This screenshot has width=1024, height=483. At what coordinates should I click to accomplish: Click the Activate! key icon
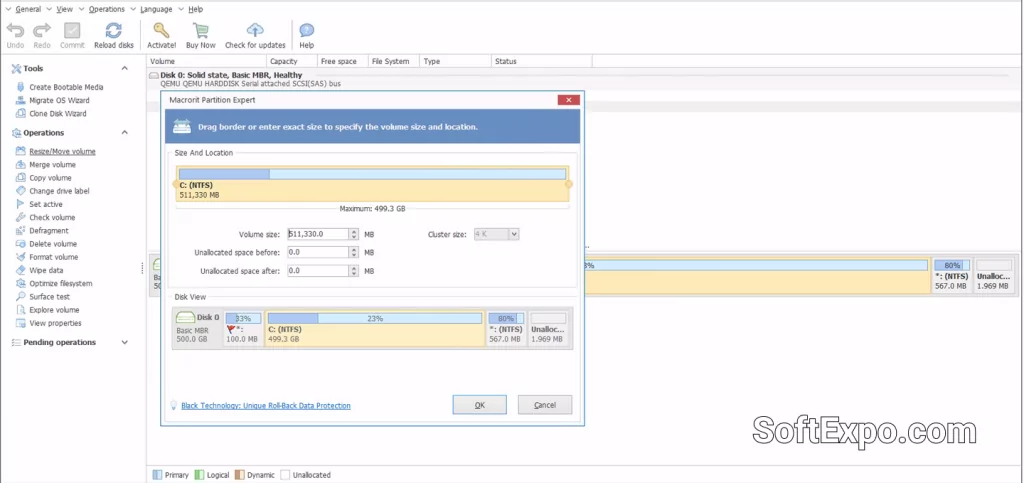coord(161,30)
